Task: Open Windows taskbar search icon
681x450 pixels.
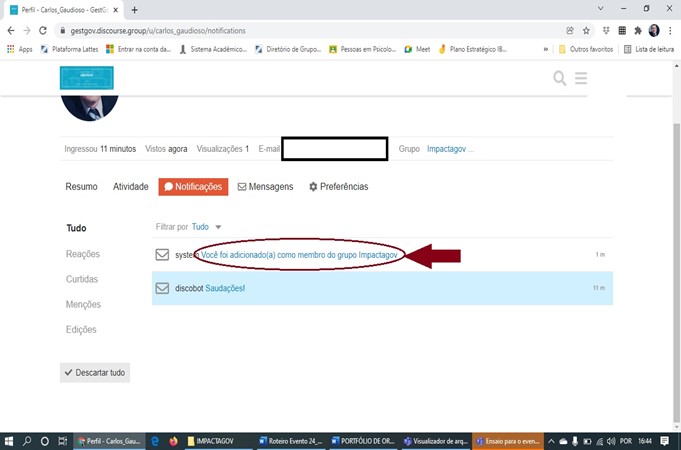Action: click(27, 441)
